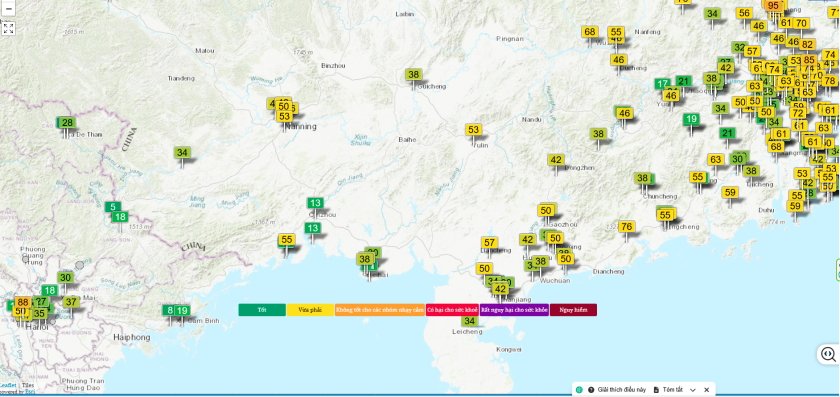Zoom out the map with minus button
840x397 pixels.
8,8
